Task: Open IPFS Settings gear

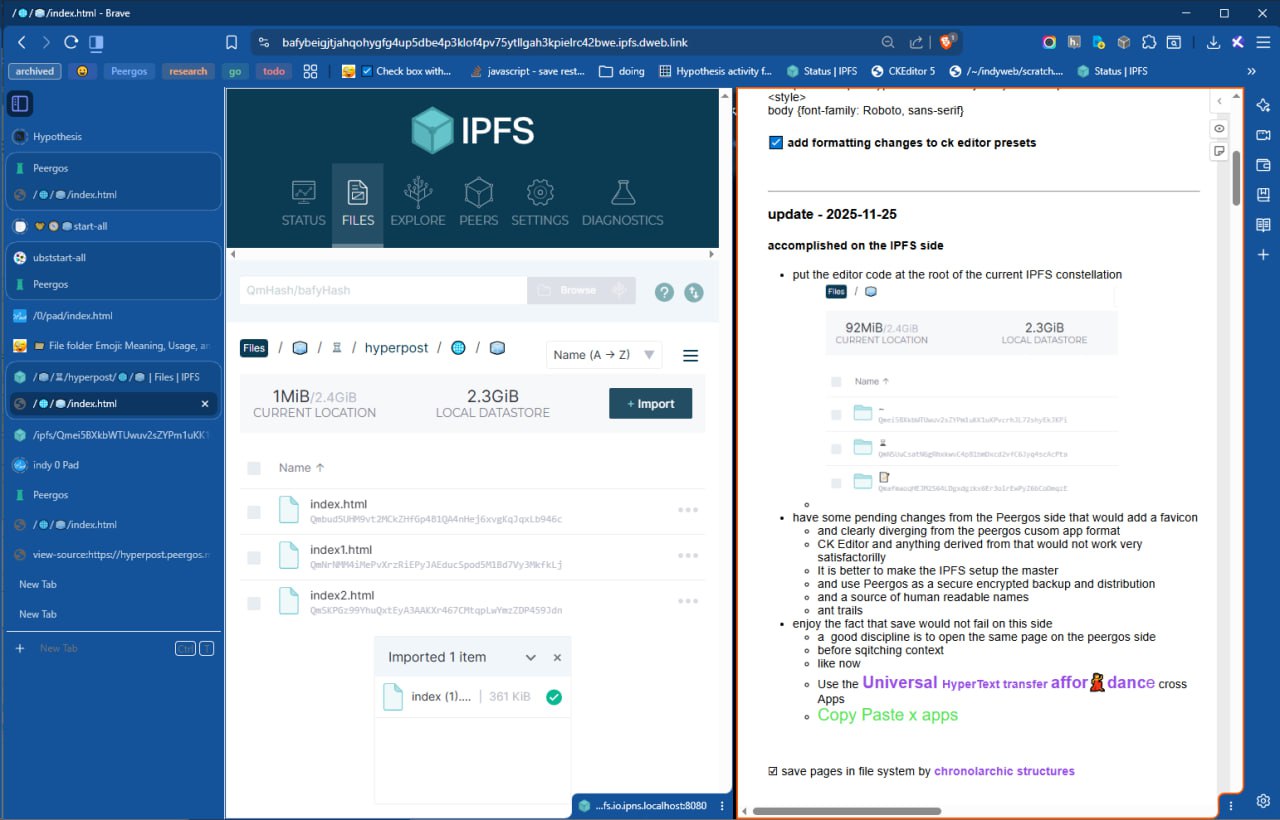Action: [x=539, y=203]
